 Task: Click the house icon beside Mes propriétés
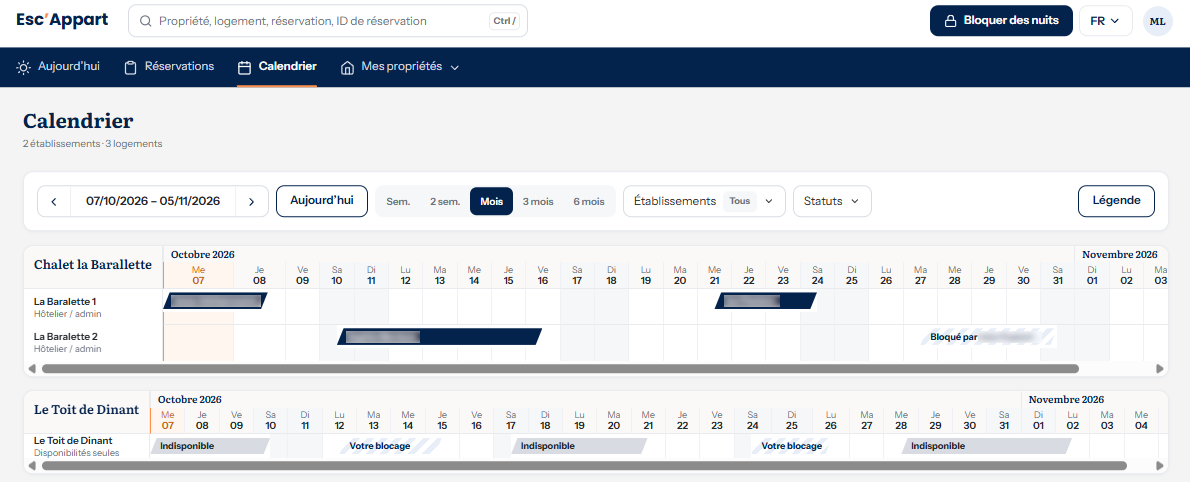pos(348,67)
